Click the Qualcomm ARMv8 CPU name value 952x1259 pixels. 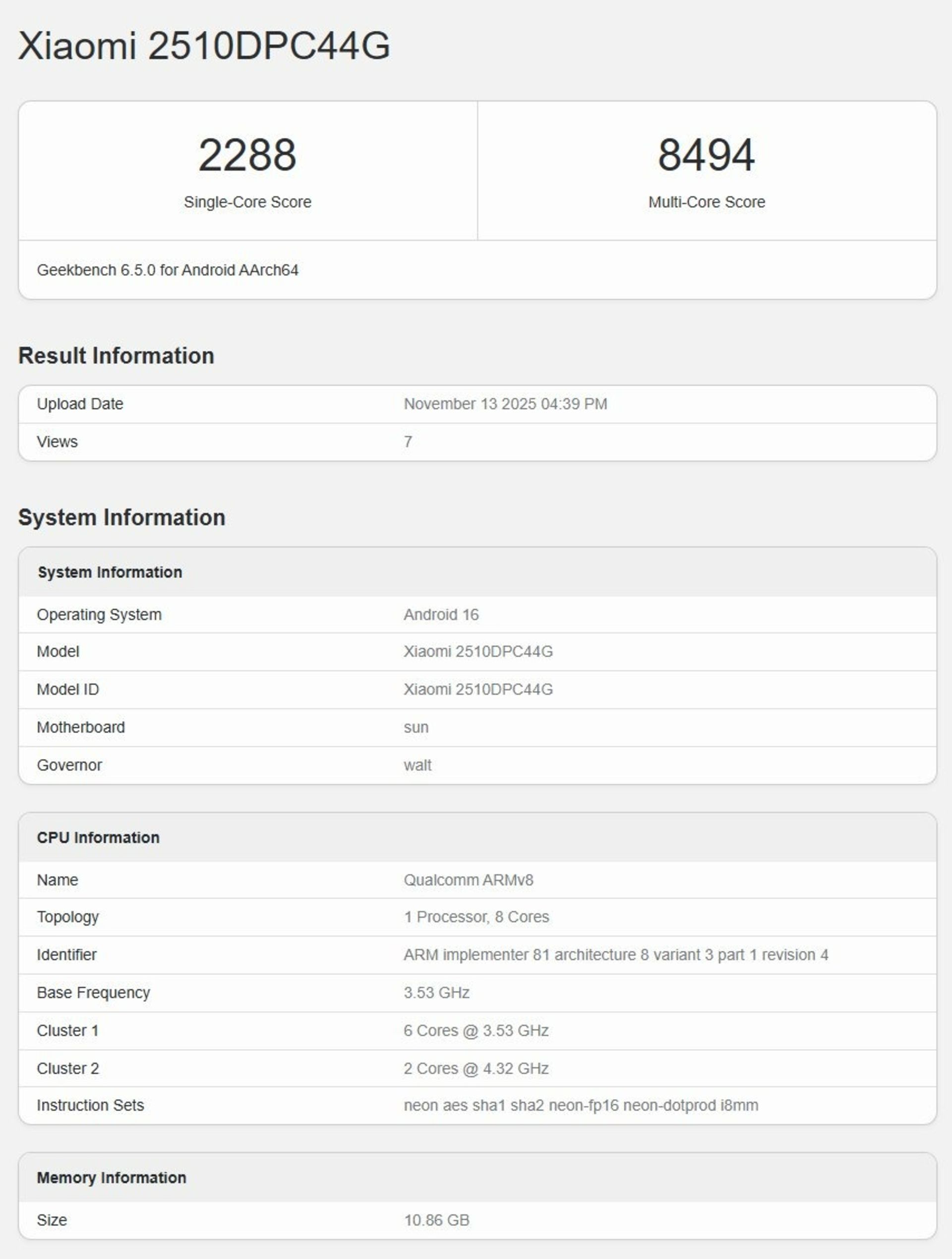(x=469, y=881)
